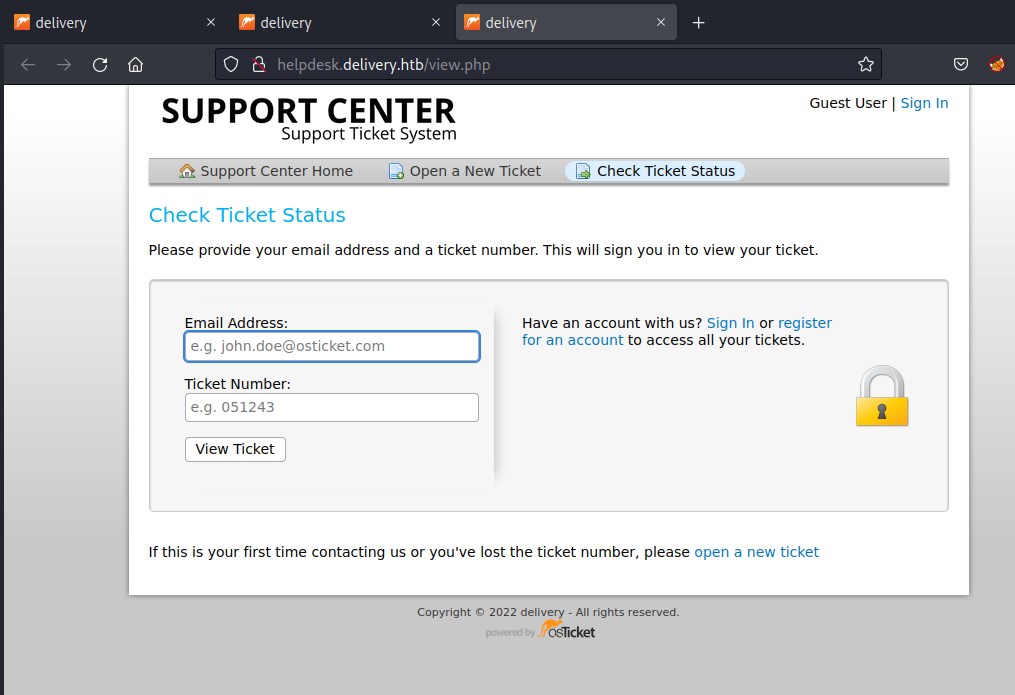This screenshot has width=1015, height=695.
Task: Click the browser back arrow
Action: click(28, 65)
